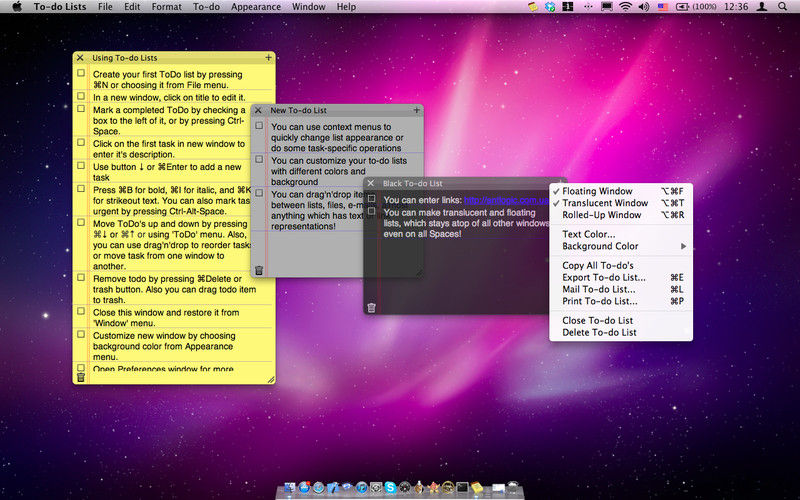
Task: Check the 'You can enter links' task box
Action: pyautogui.click(x=371, y=198)
